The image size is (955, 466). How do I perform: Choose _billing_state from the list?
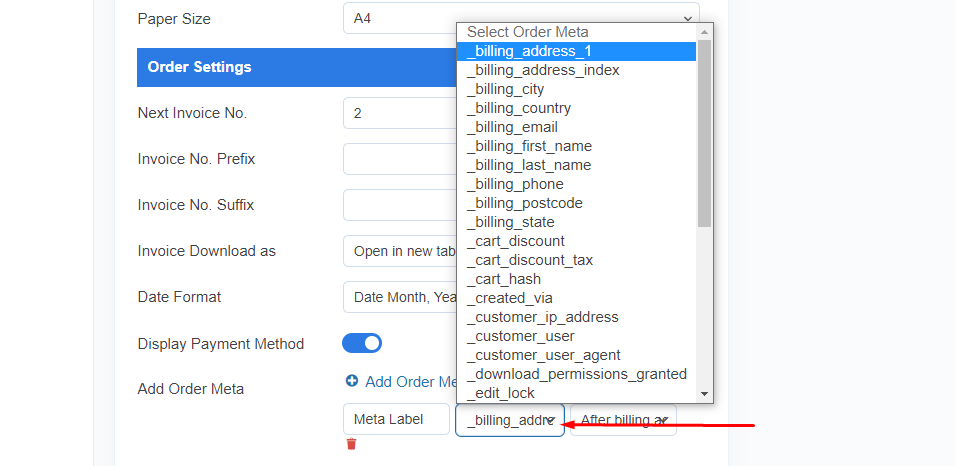pyautogui.click(x=576, y=222)
